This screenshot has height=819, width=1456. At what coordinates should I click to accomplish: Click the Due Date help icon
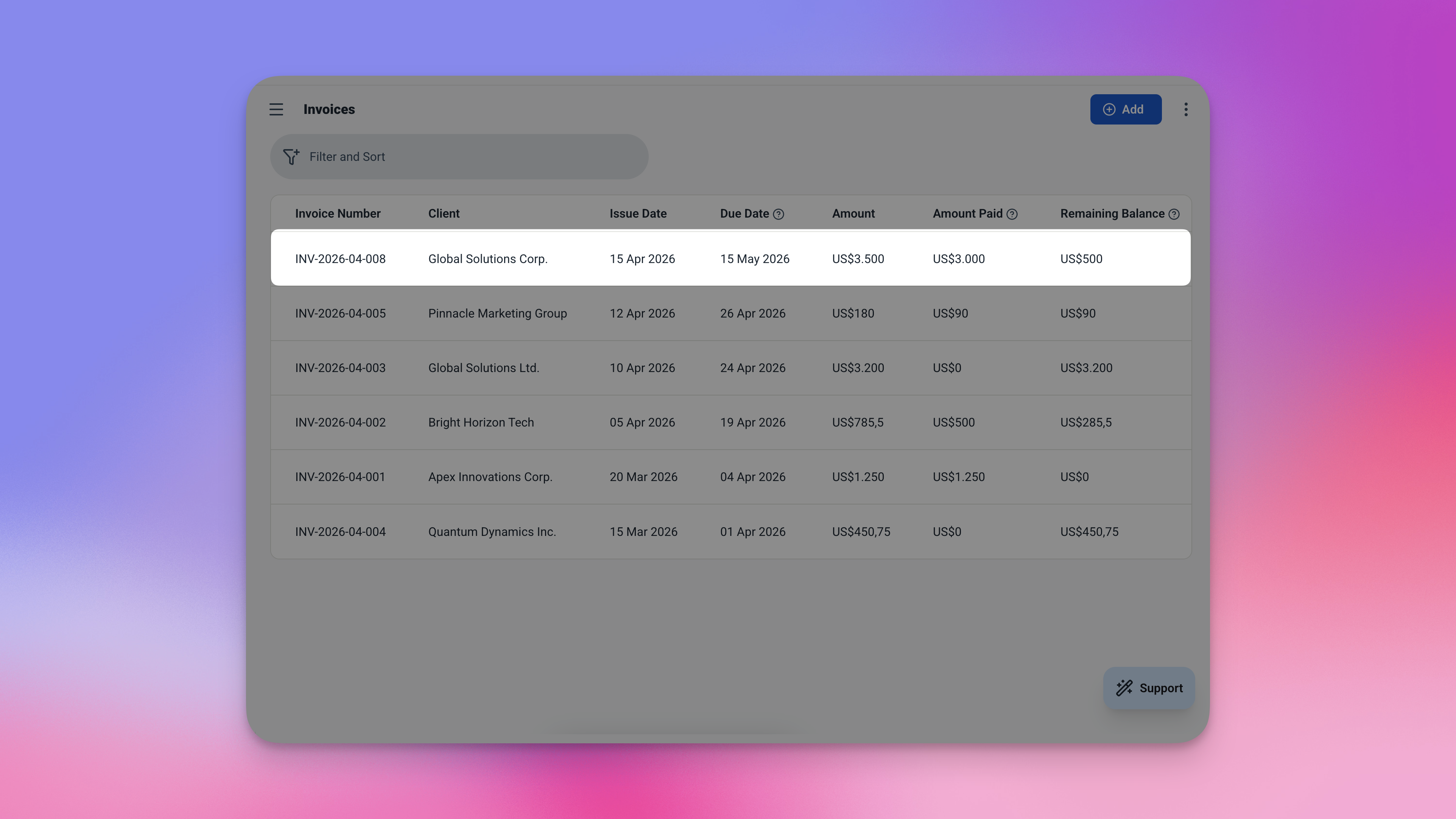coord(778,214)
